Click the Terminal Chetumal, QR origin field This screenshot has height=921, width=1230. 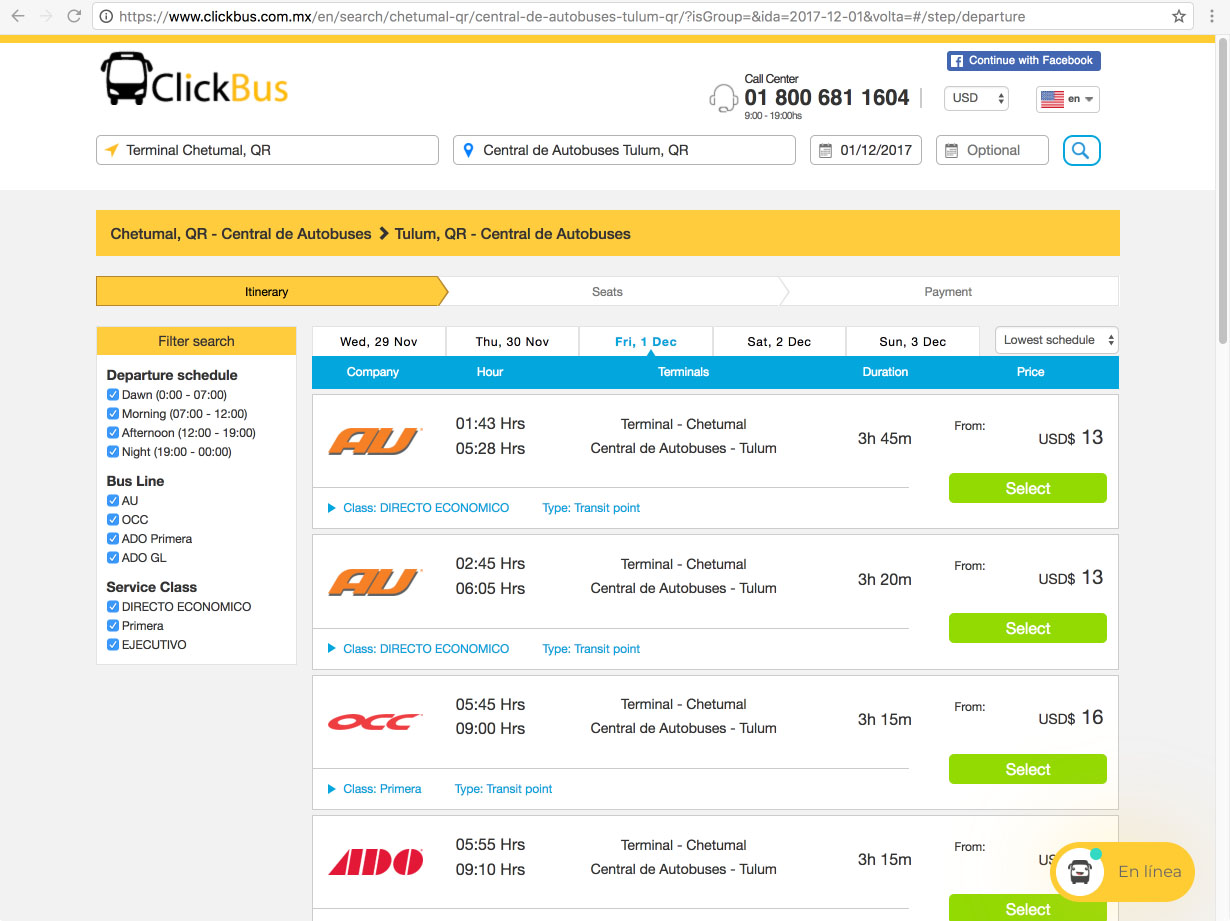267,150
